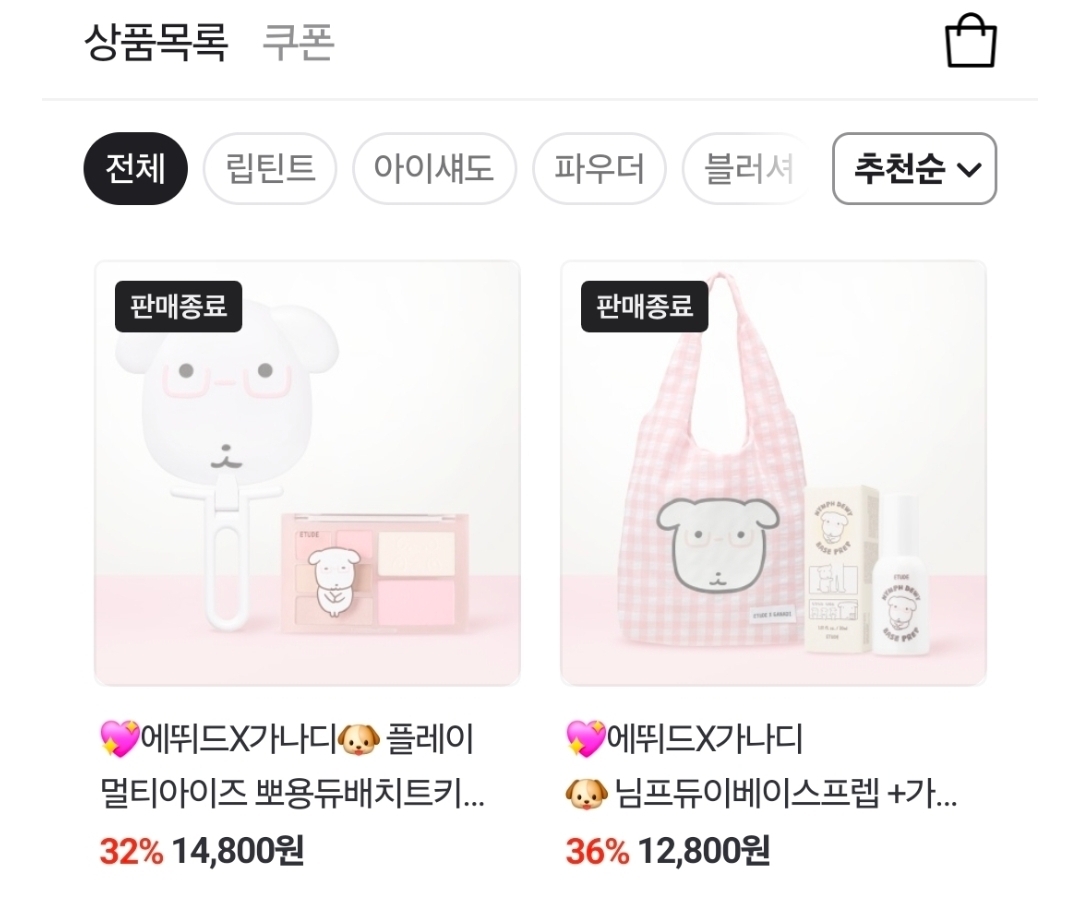Select the 립틴트 filter chip

point(270,169)
